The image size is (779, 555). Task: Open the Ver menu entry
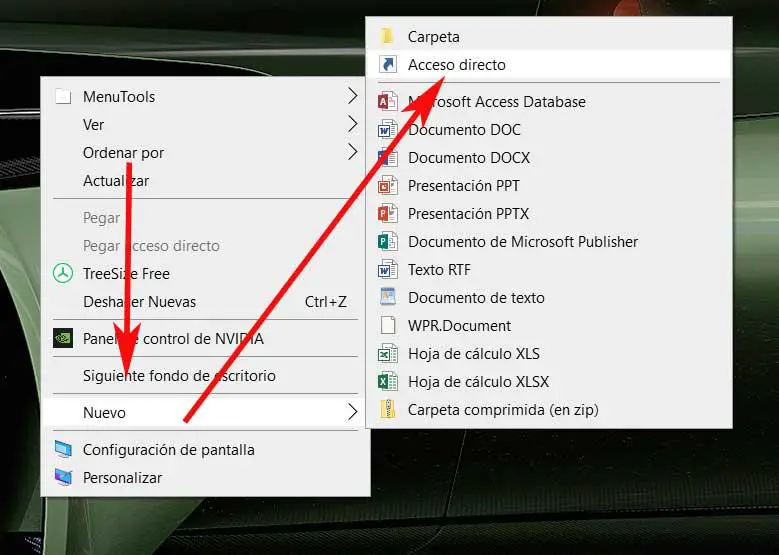tap(205, 124)
